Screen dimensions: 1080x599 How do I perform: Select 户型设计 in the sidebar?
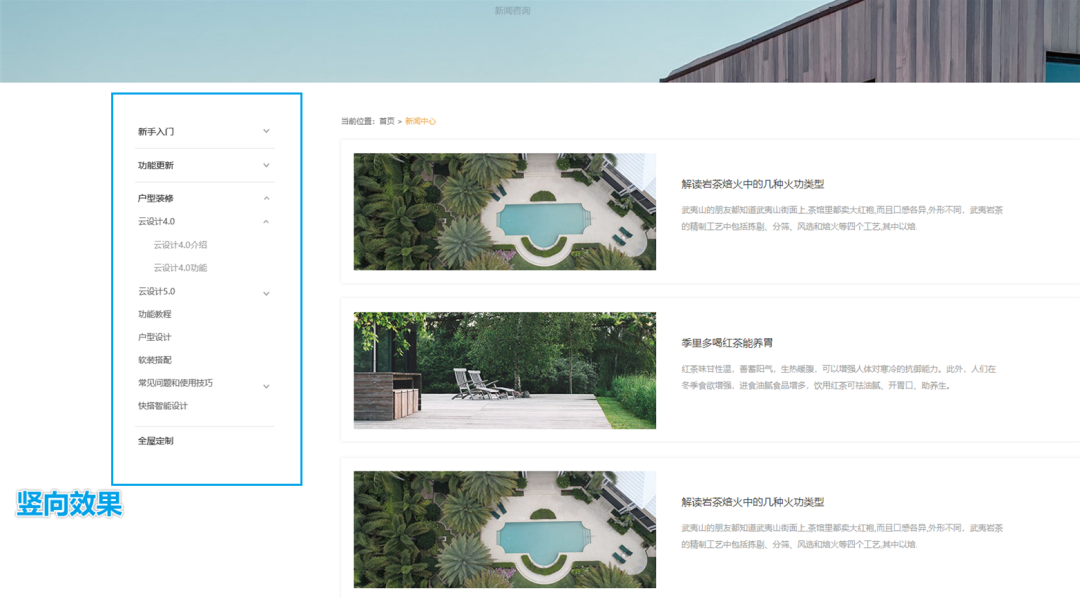click(155, 337)
